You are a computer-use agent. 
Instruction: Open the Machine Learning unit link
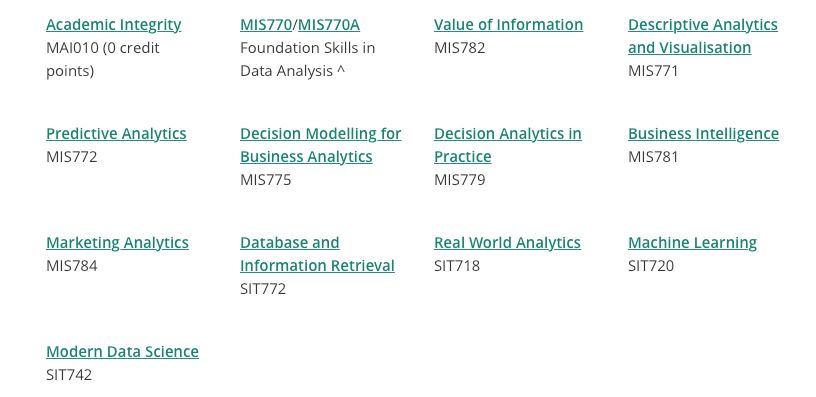click(692, 242)
